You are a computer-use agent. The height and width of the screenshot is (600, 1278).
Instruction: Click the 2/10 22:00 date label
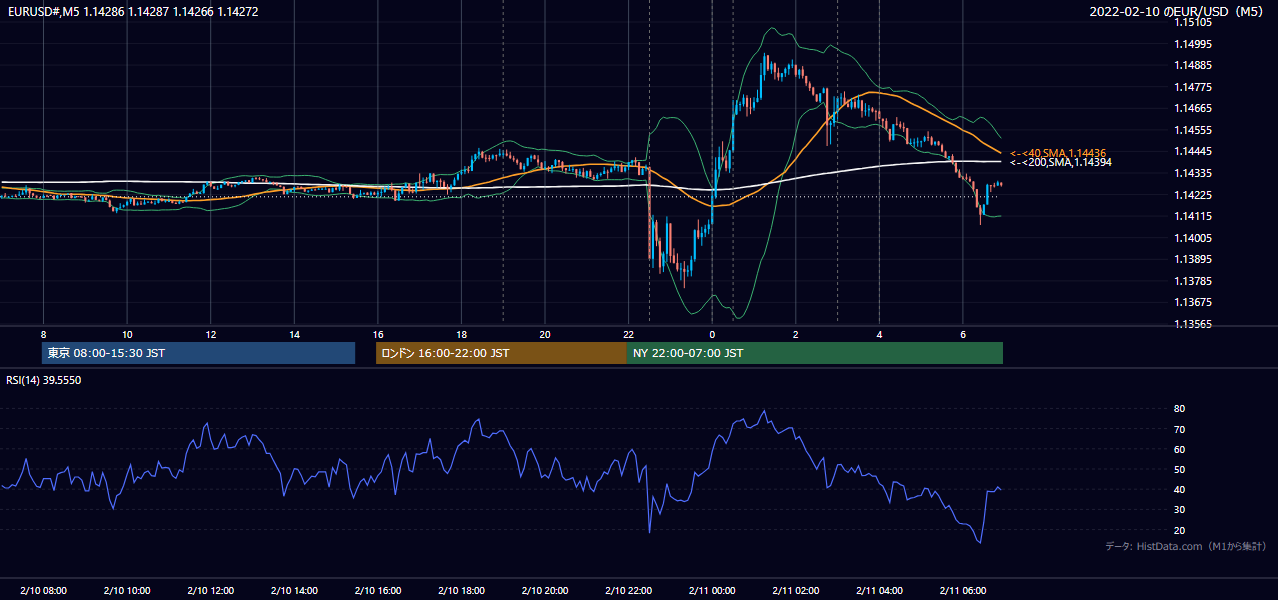[628, 591]
